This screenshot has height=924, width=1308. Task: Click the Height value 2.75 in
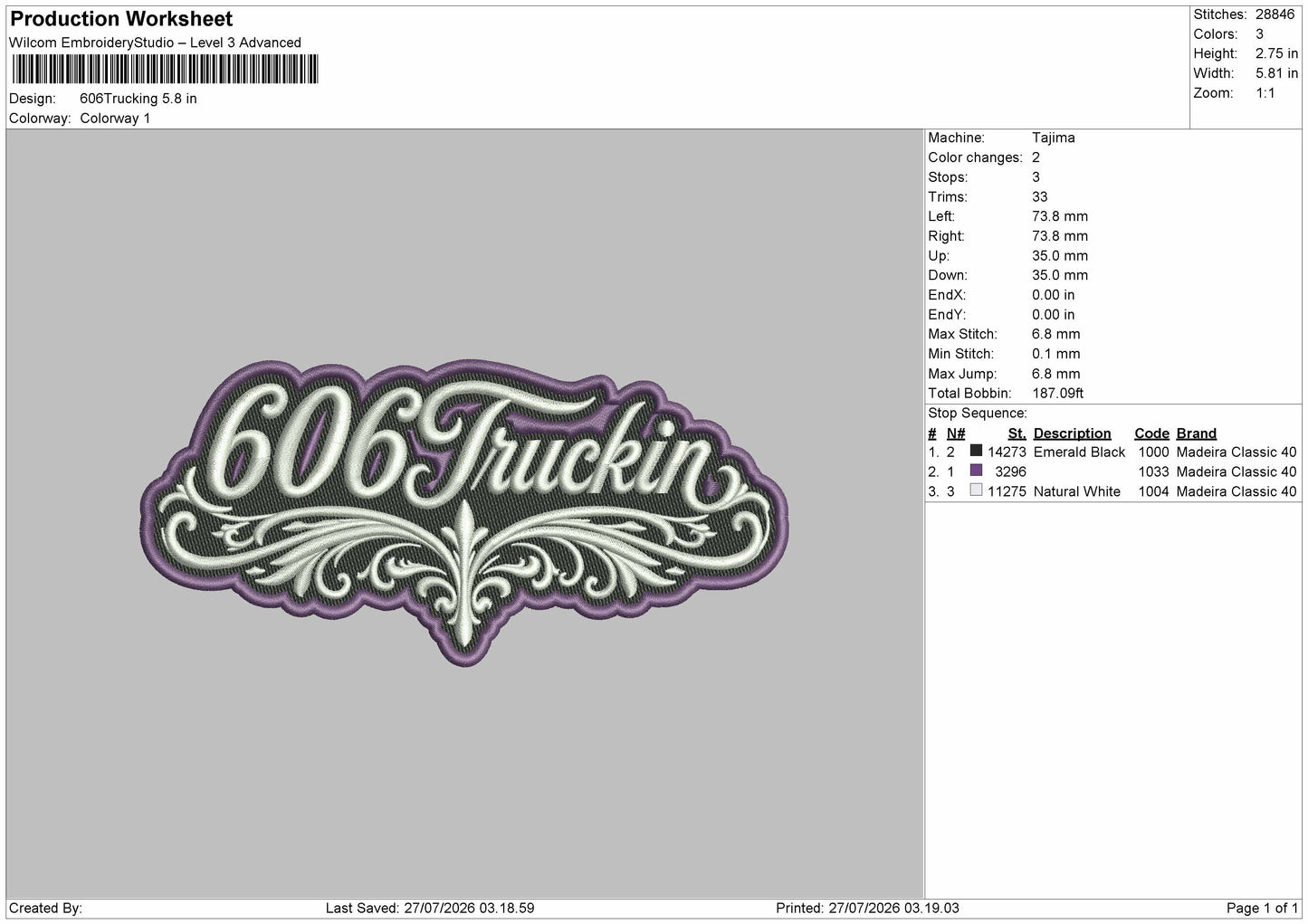click(1276, 54)
